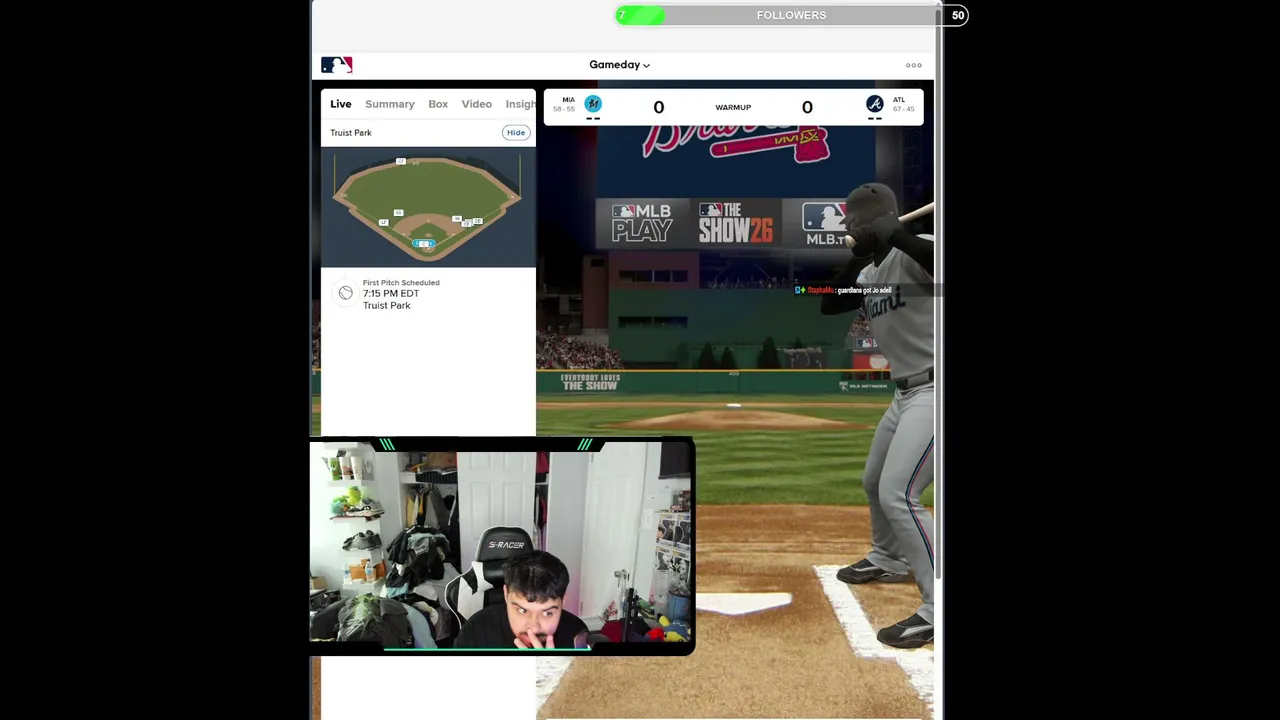Click the Truist Park venue heading

click(351, 133)
